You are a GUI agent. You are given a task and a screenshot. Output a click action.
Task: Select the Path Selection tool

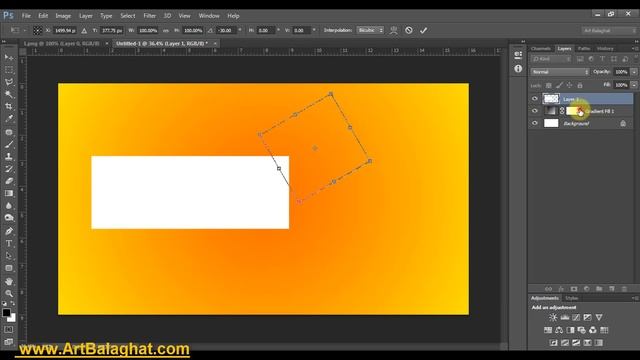coord(9,256)
